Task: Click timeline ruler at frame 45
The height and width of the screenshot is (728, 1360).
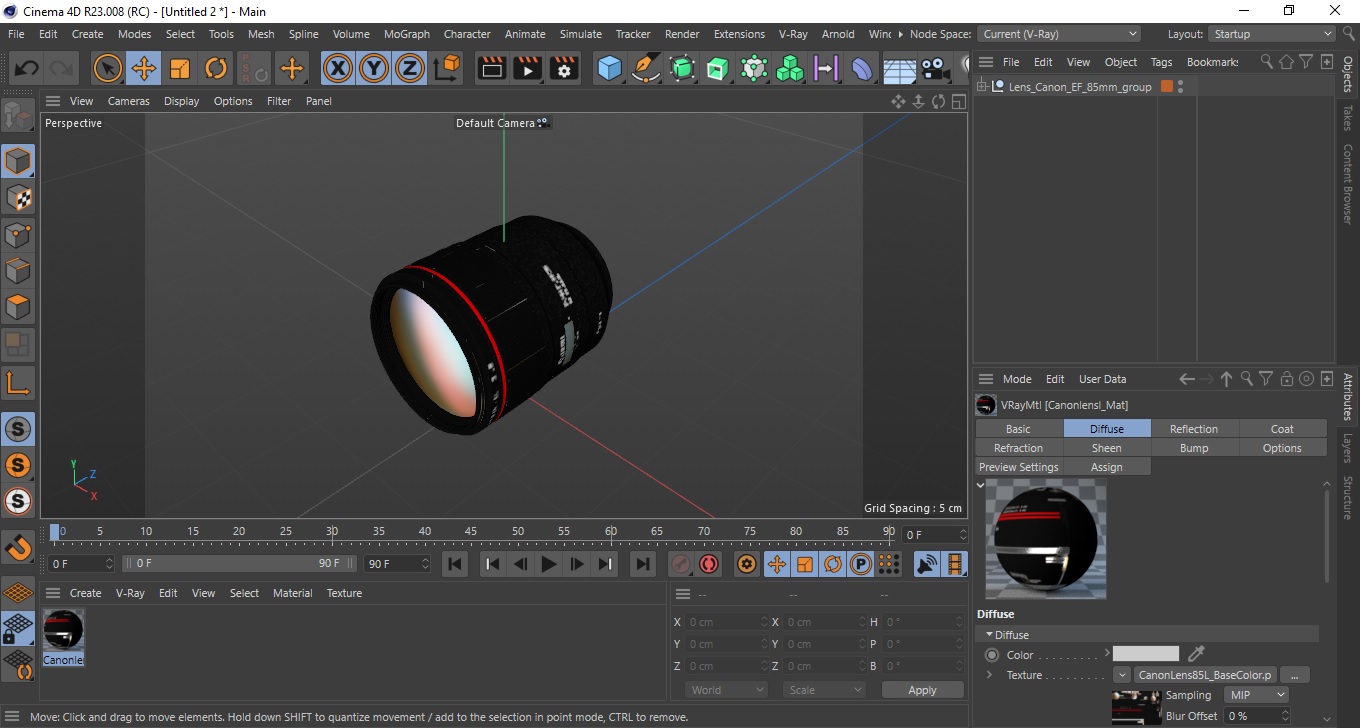Action: pos(471,531)
